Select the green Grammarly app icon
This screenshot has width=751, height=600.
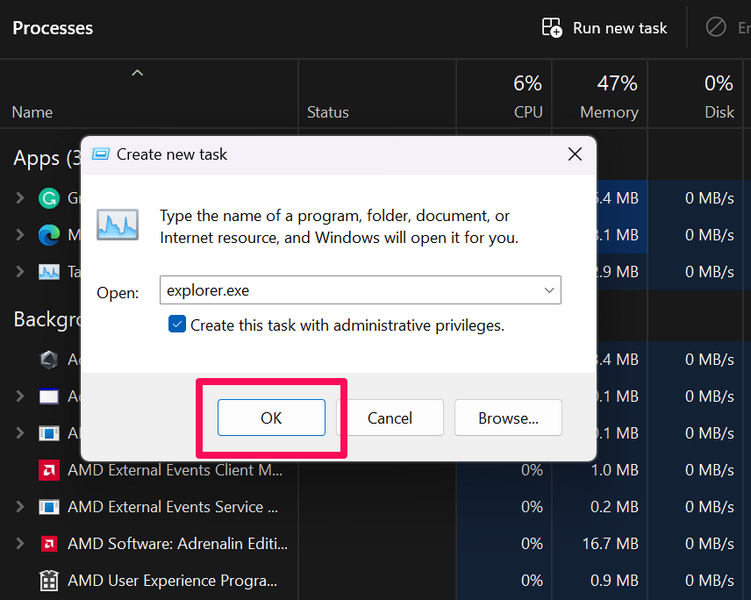click(49, 198)
